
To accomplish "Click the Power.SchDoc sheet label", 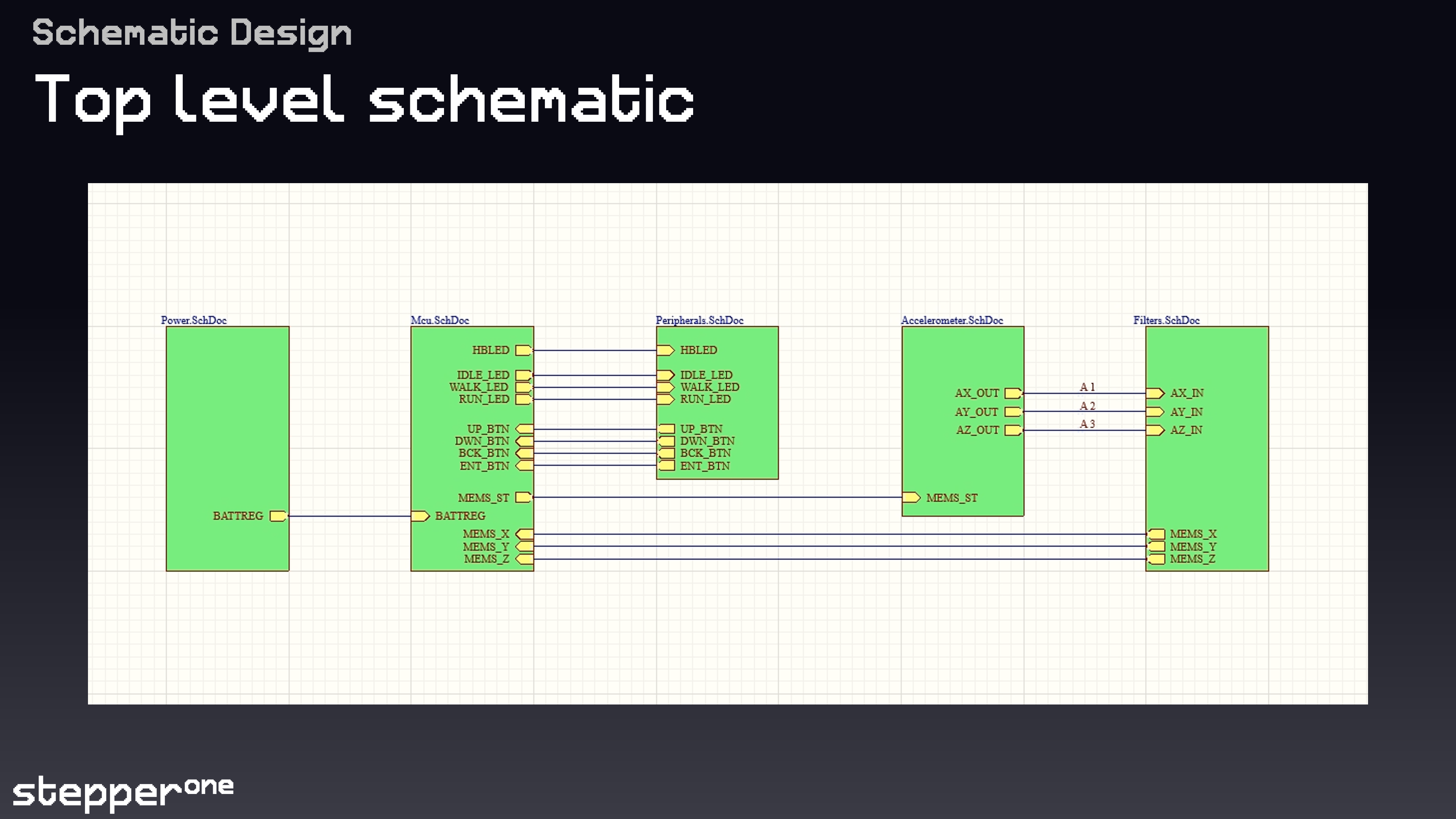I will 193,320.
